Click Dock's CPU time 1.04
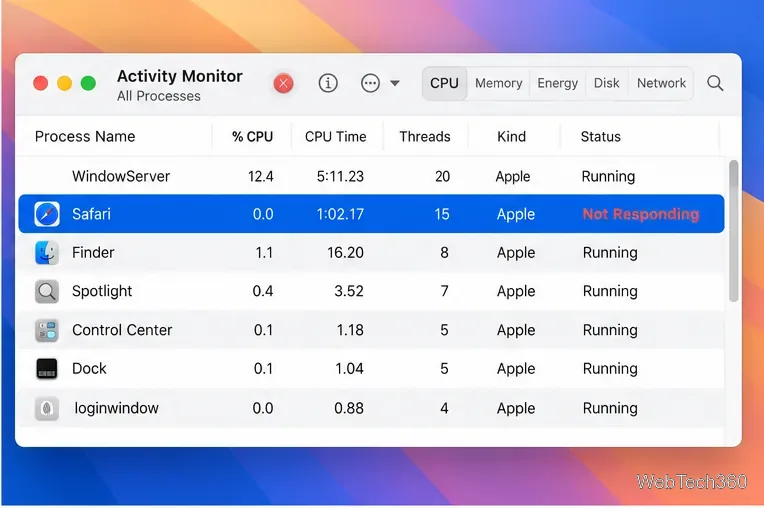Image resolution: width=764 pixels, height=508 pixels. 349,369
